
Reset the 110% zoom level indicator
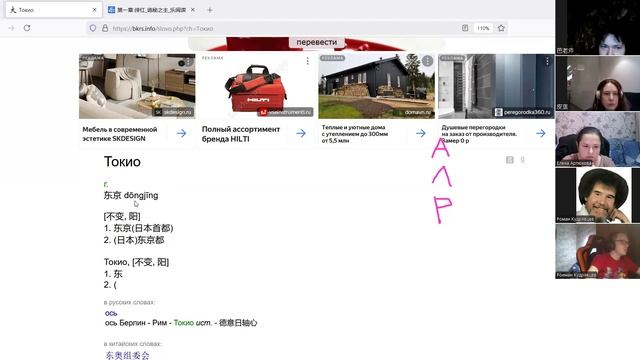pyautogui.click(x=483, y=28)
